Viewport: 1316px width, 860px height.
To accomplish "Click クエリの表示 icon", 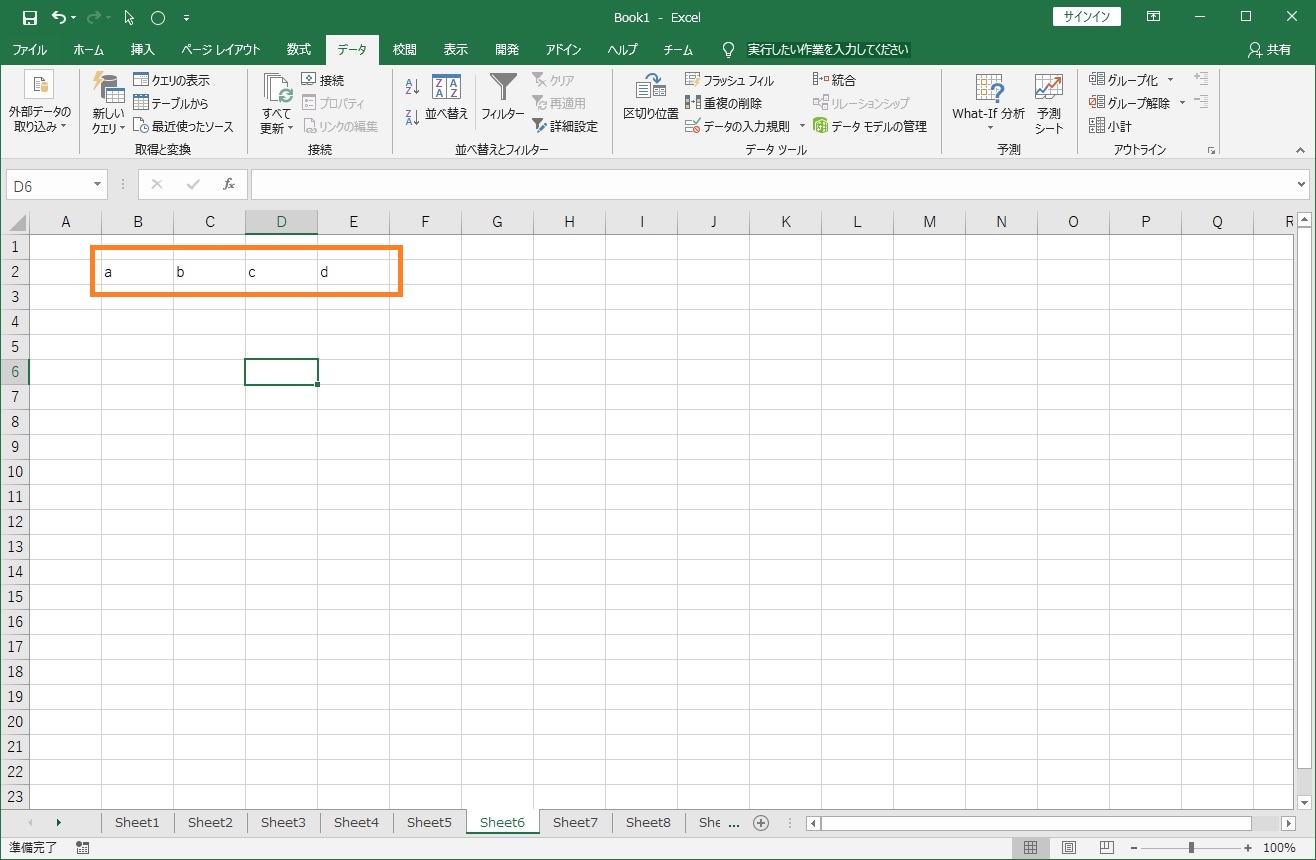I will 141,80.
